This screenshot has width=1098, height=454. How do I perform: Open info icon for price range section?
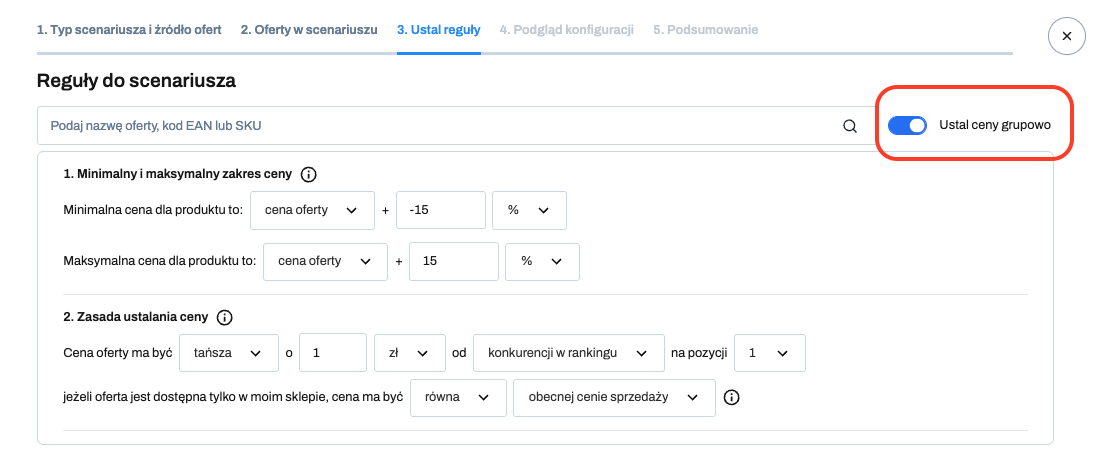point(308,174)
